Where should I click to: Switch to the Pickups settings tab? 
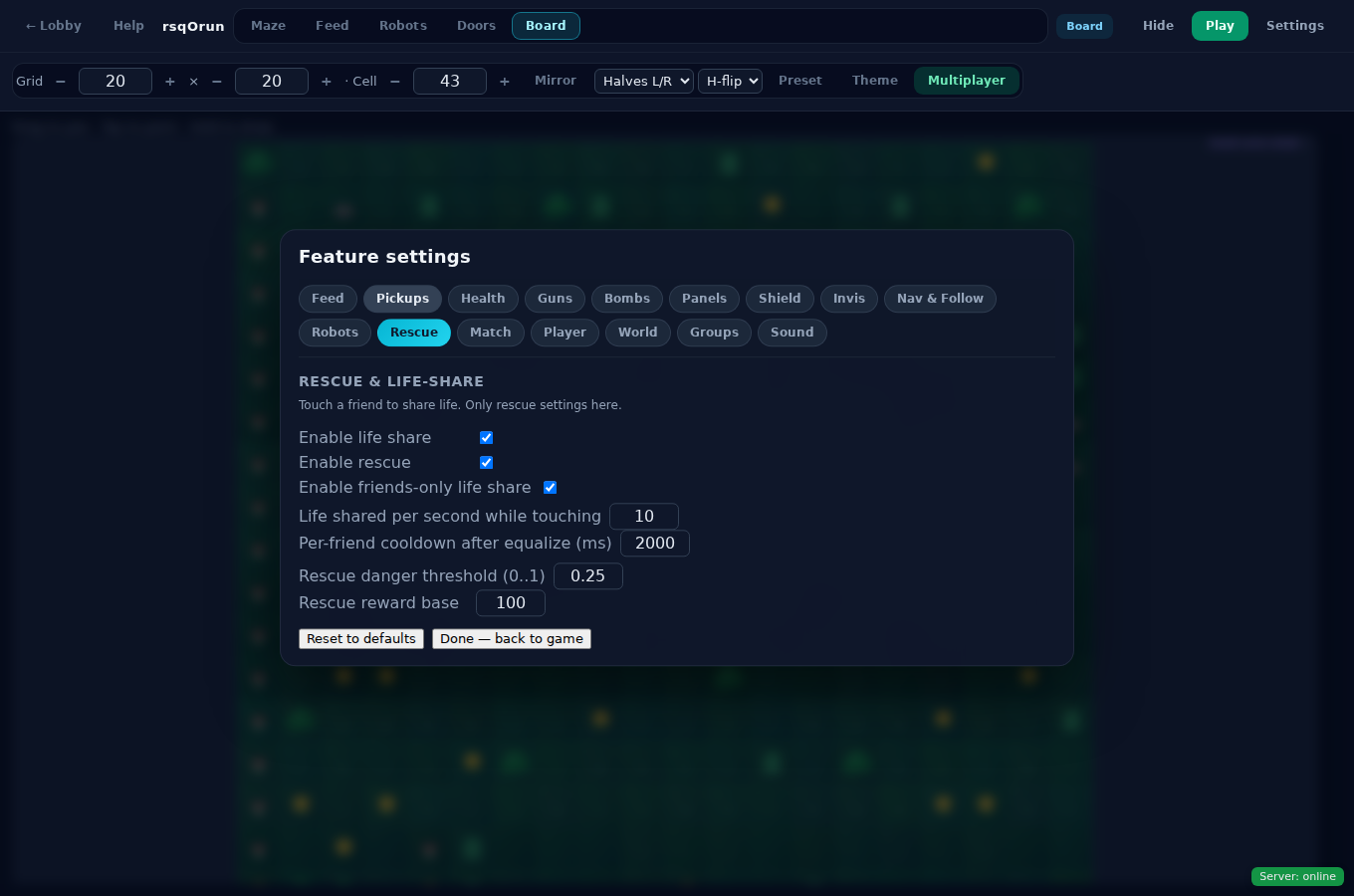tap(402, 299)
